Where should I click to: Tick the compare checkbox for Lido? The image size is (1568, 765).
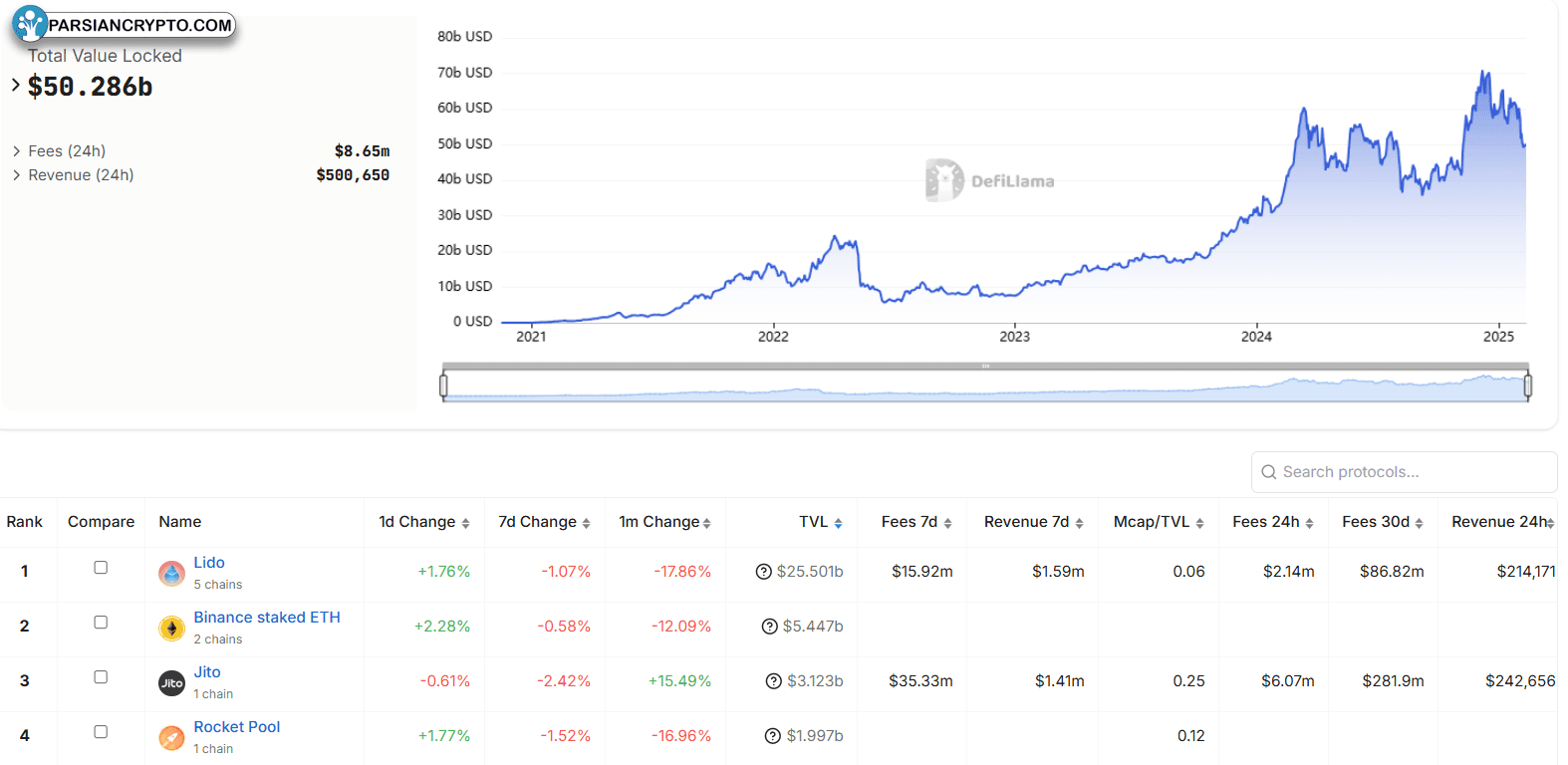pos(101,568)
